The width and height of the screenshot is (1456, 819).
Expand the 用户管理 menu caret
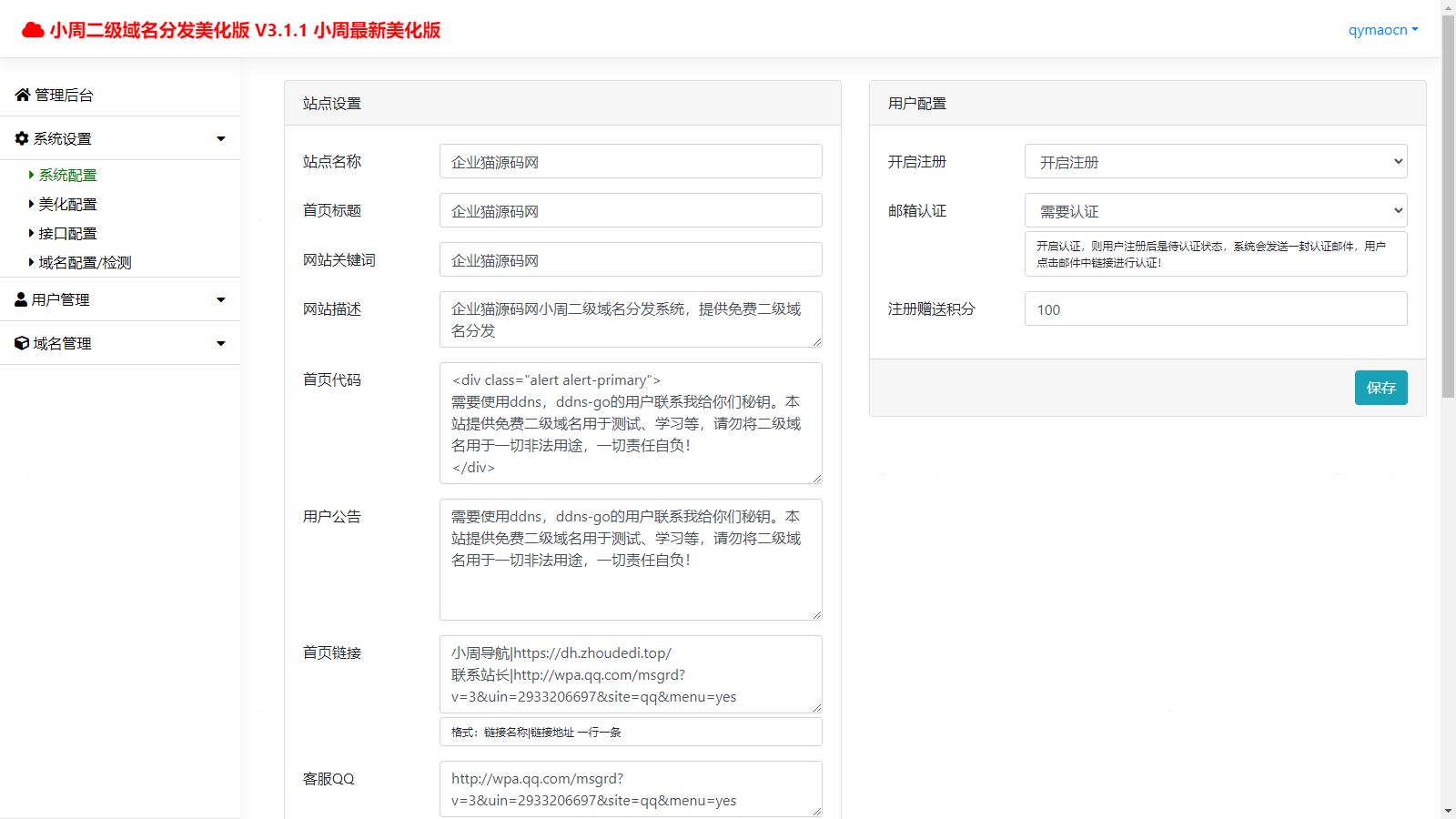point(220,299)
